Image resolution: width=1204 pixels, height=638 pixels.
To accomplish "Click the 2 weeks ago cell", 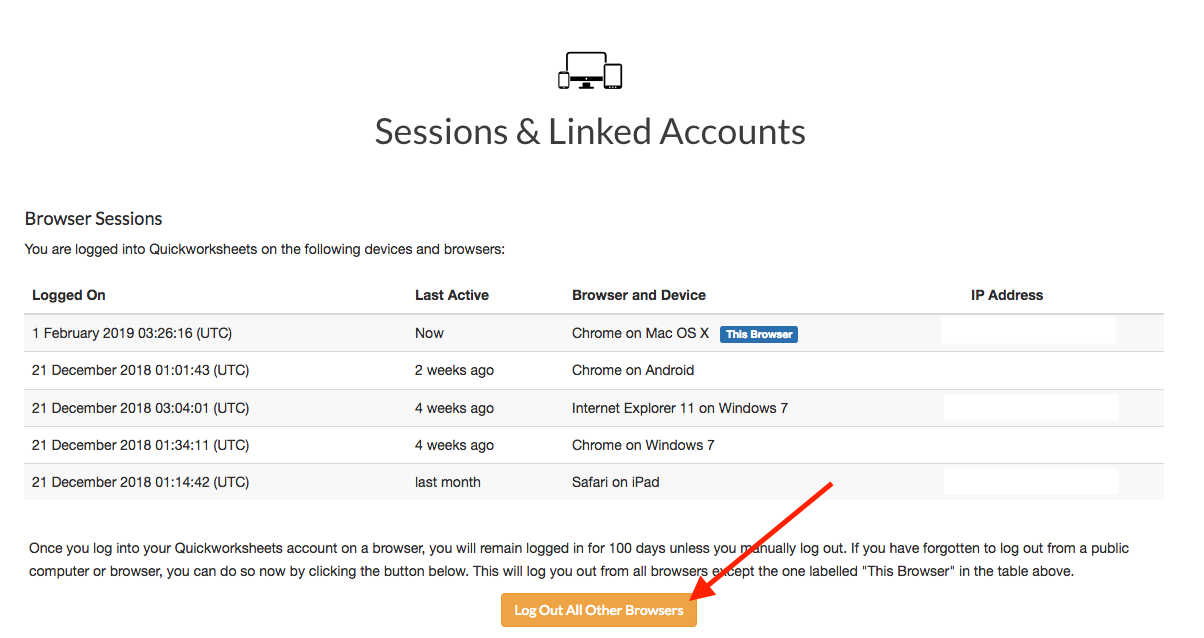I will click(x=455, y=370).
